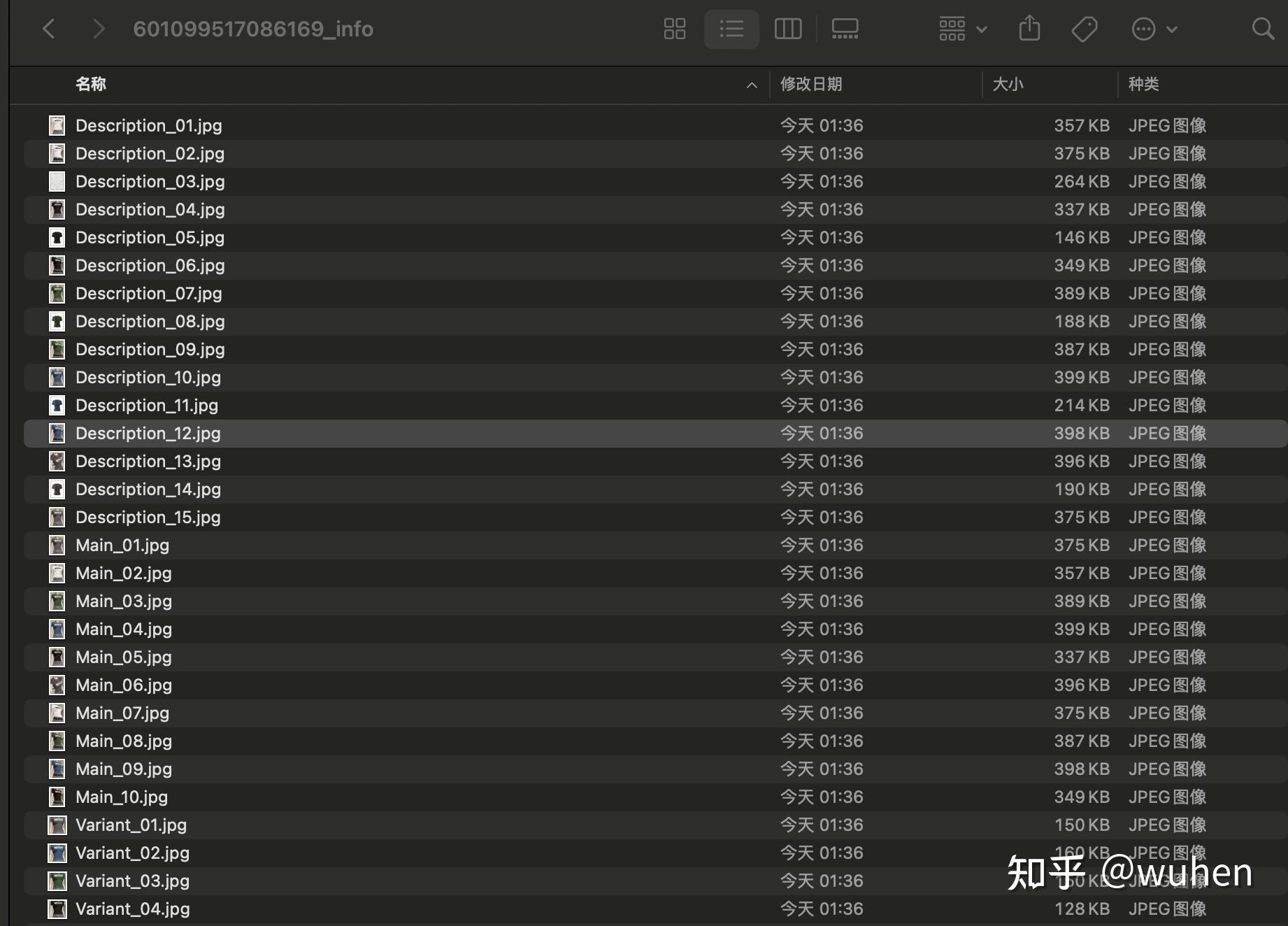
Task: Click the forward navigation arrow
Action: (x=99, y=29)
